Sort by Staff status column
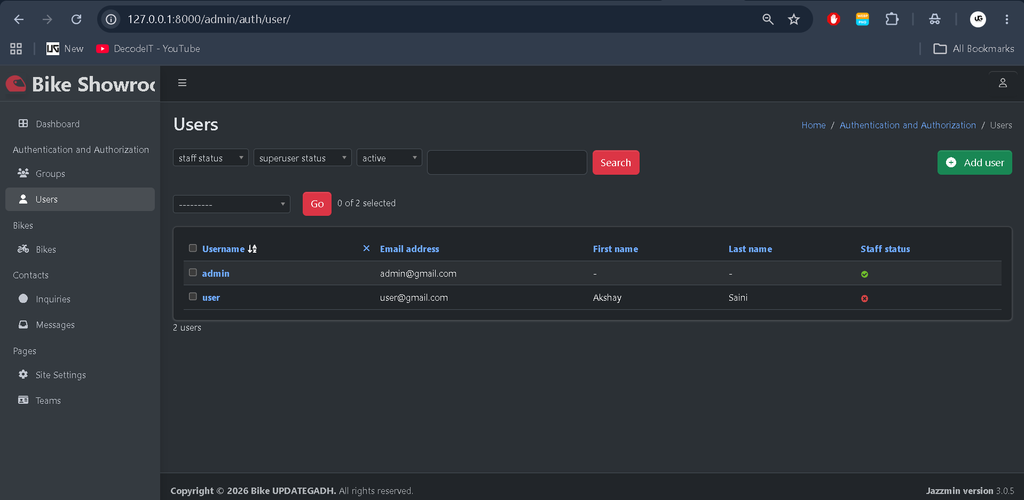The height and width of the screenshot is (500, 1024). 885,249
